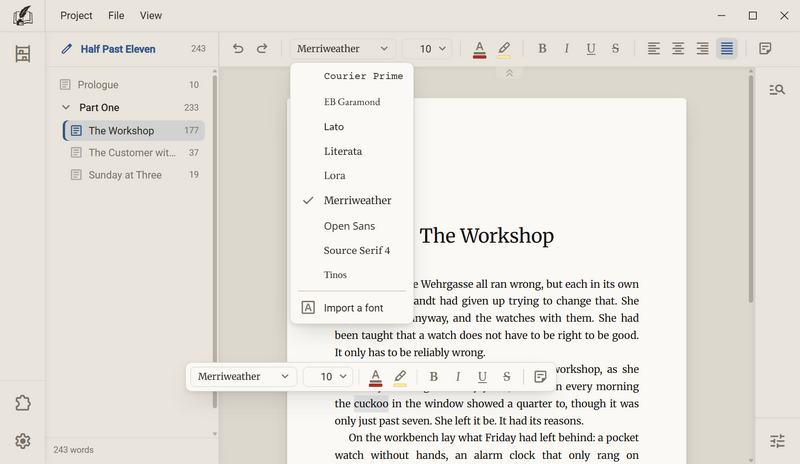Image resolution: width=800 pixels, height=464 pixels.
Task: Open the plugins puzzle-piece icon
Action: [x=22, y=403]
